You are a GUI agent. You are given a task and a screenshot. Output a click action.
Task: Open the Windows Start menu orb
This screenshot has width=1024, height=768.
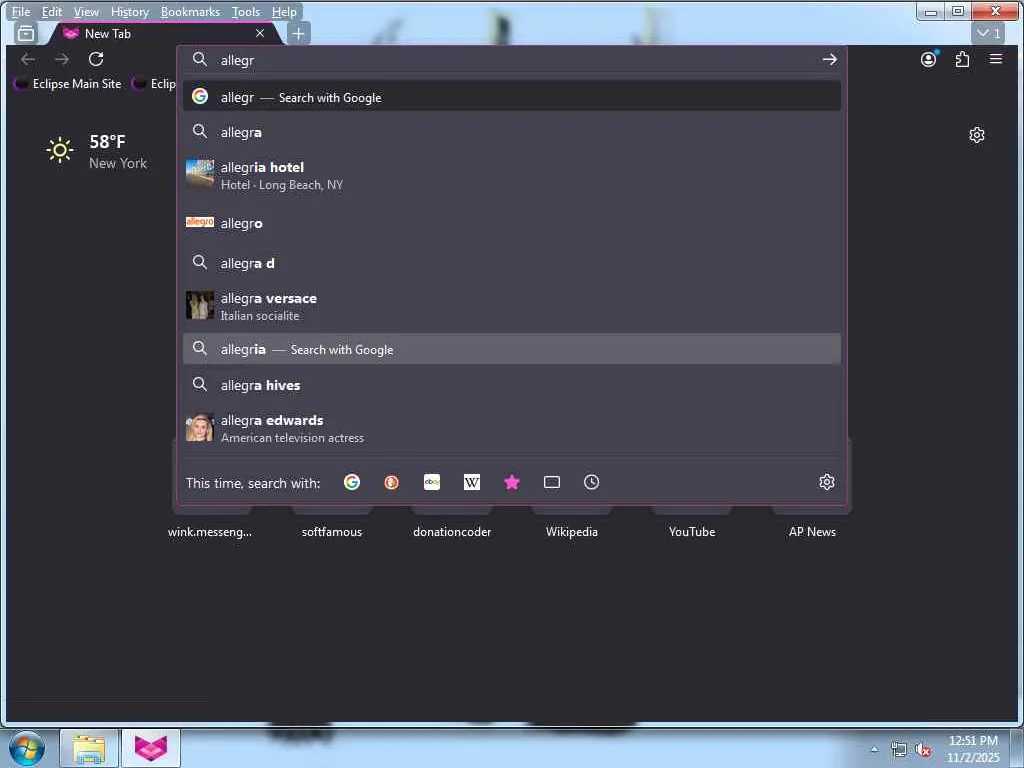pos(27,748)
